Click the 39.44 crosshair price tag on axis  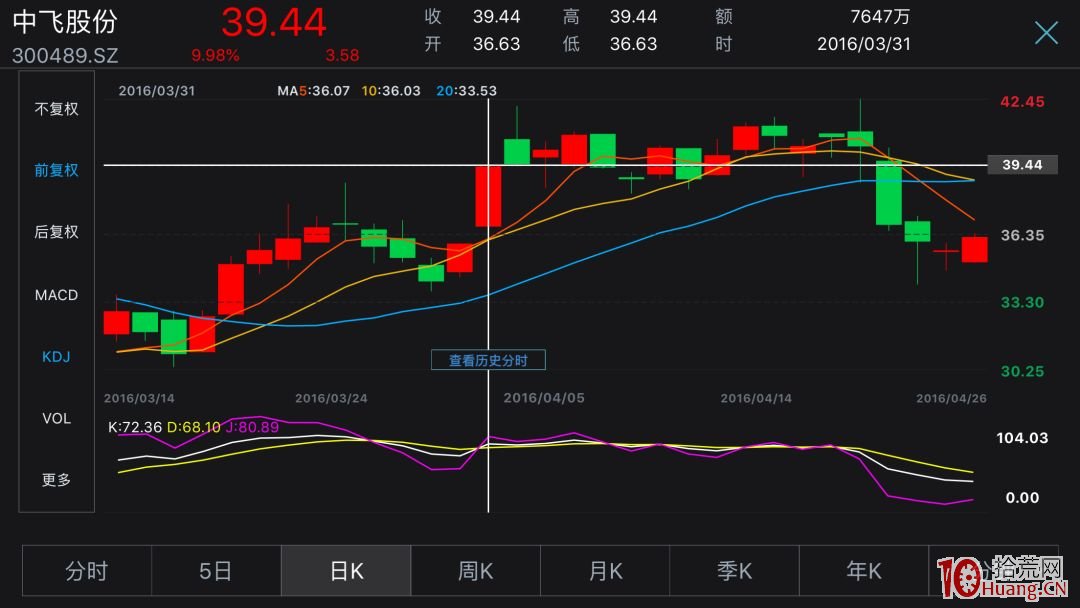[x=1021, y=165]
